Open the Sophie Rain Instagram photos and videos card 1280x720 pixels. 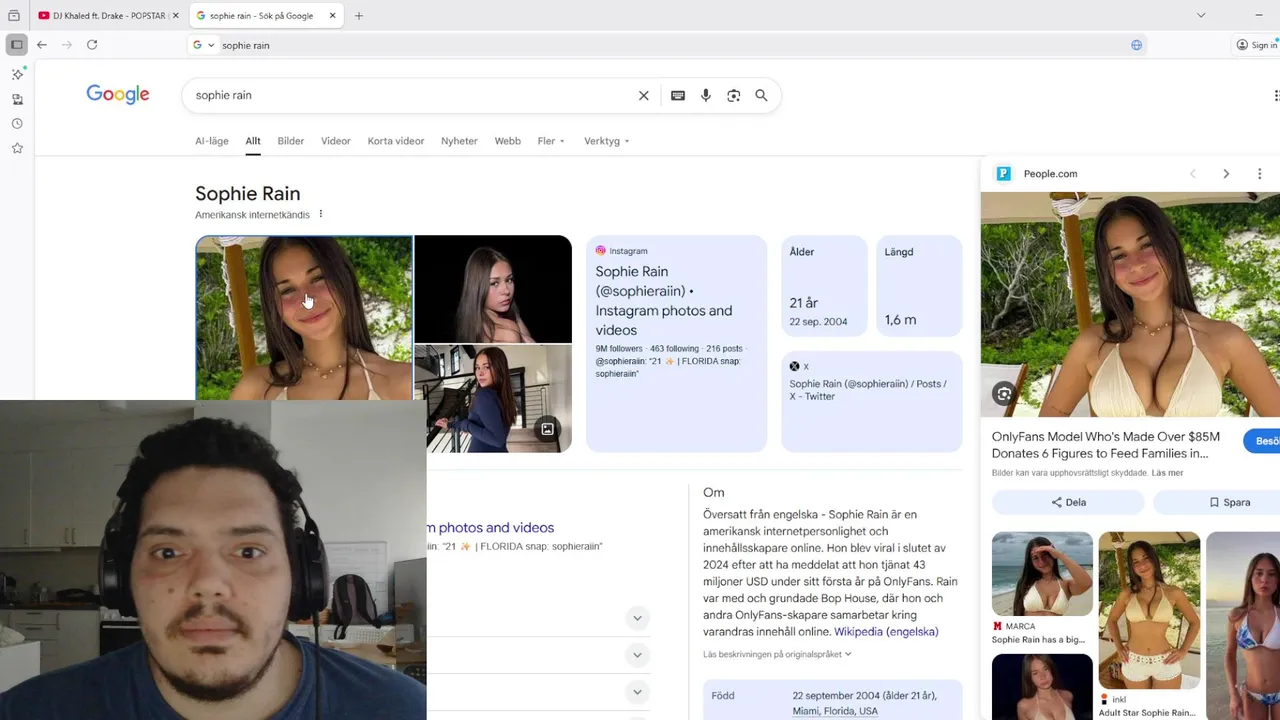(676, 343)
